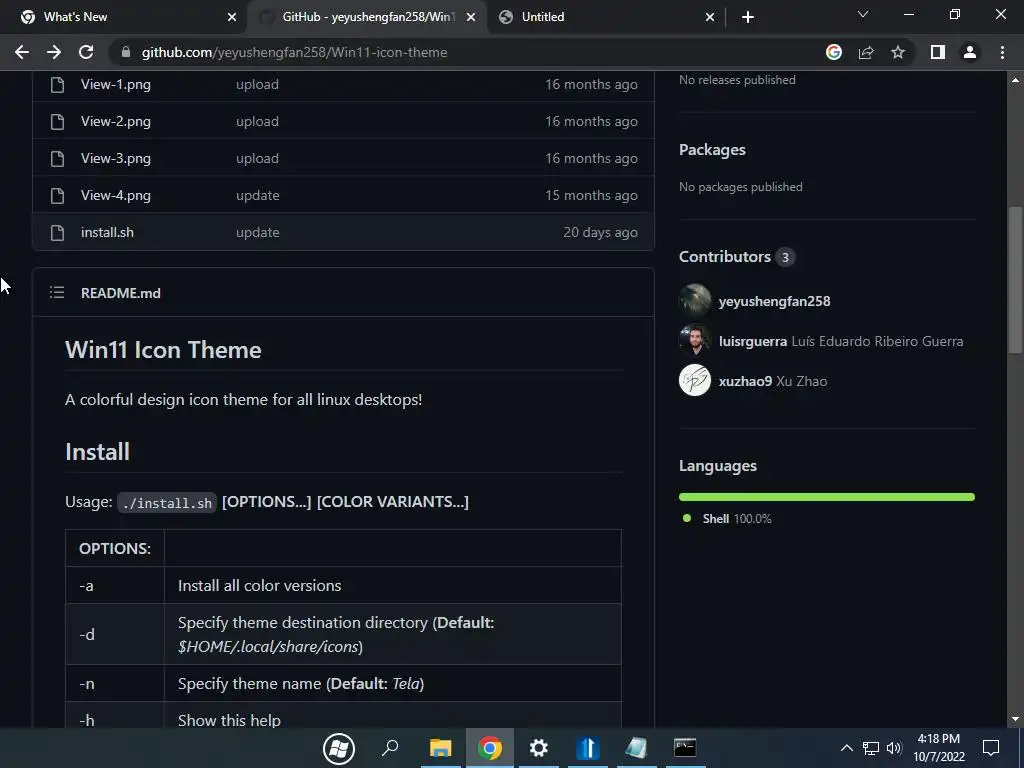The height and width of the screenshot is (768, 1024).
Task: Click 'Specify theme name' cell
Action: point(392,684)
